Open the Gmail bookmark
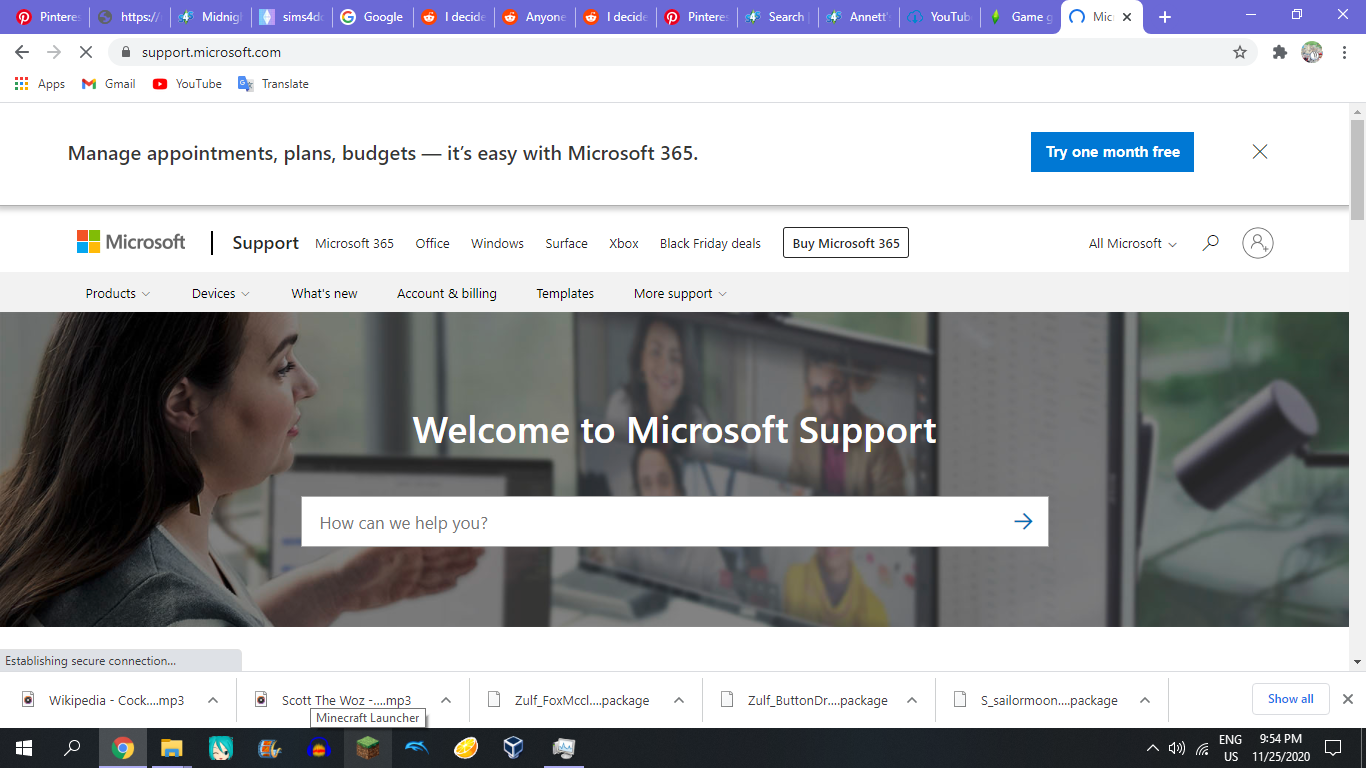Image resolution: width=1366 pixels, height=768 pixels. click(108, 84)
